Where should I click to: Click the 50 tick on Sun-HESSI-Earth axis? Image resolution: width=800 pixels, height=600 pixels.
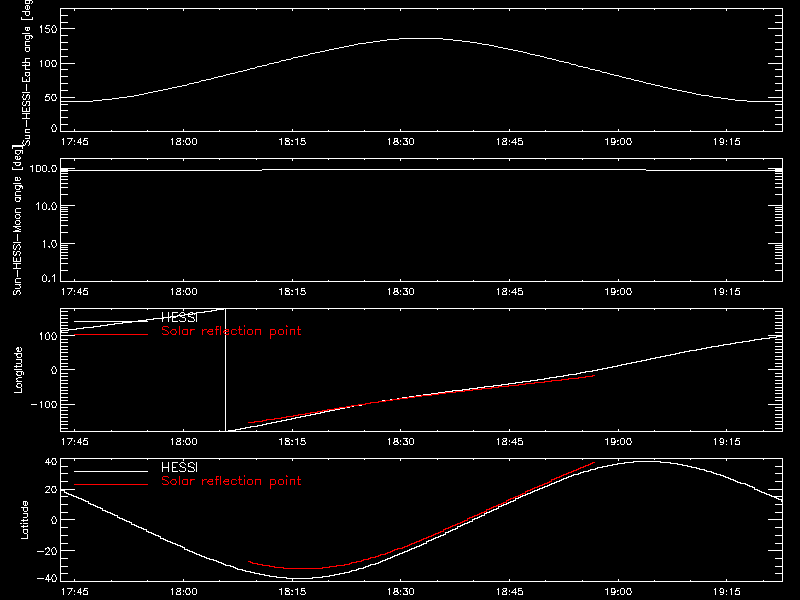coord(51,97)
